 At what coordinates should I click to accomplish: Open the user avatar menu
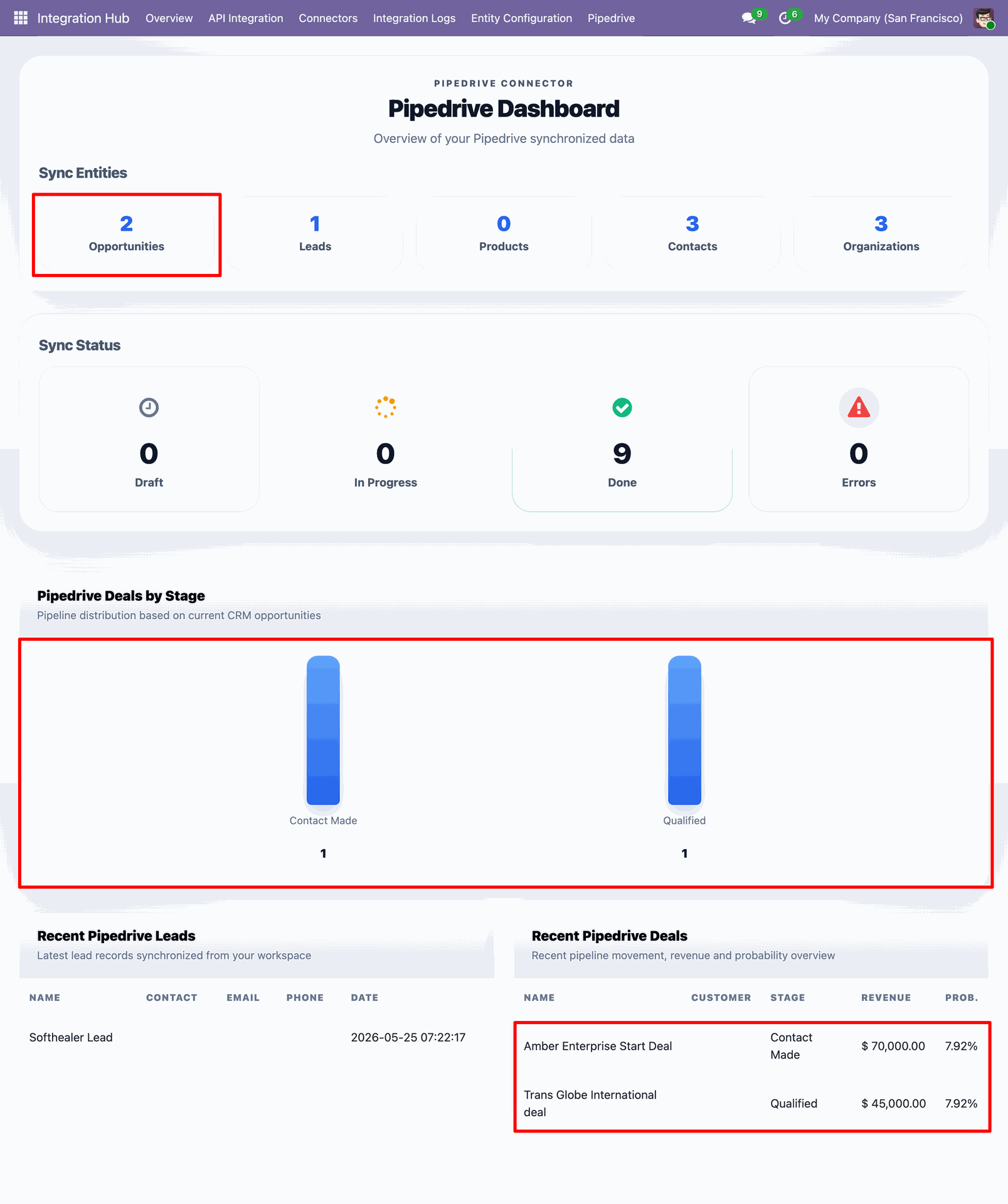click(x=984, y=18)
